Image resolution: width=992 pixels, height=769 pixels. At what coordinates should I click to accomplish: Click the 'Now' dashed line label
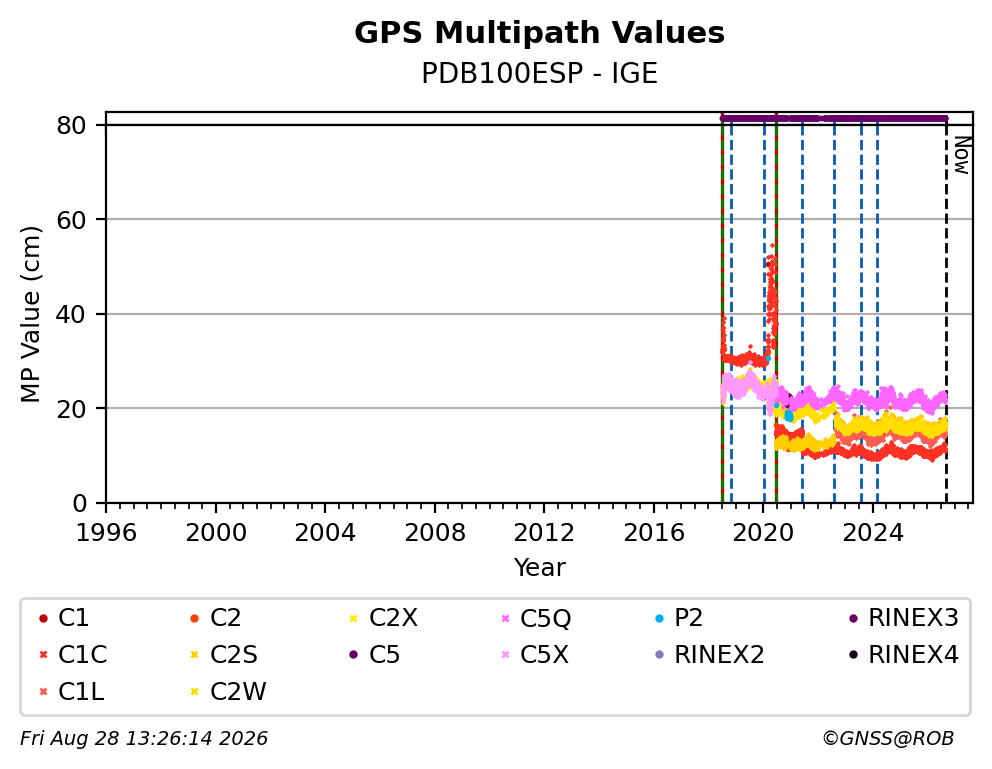pos(961,156)
